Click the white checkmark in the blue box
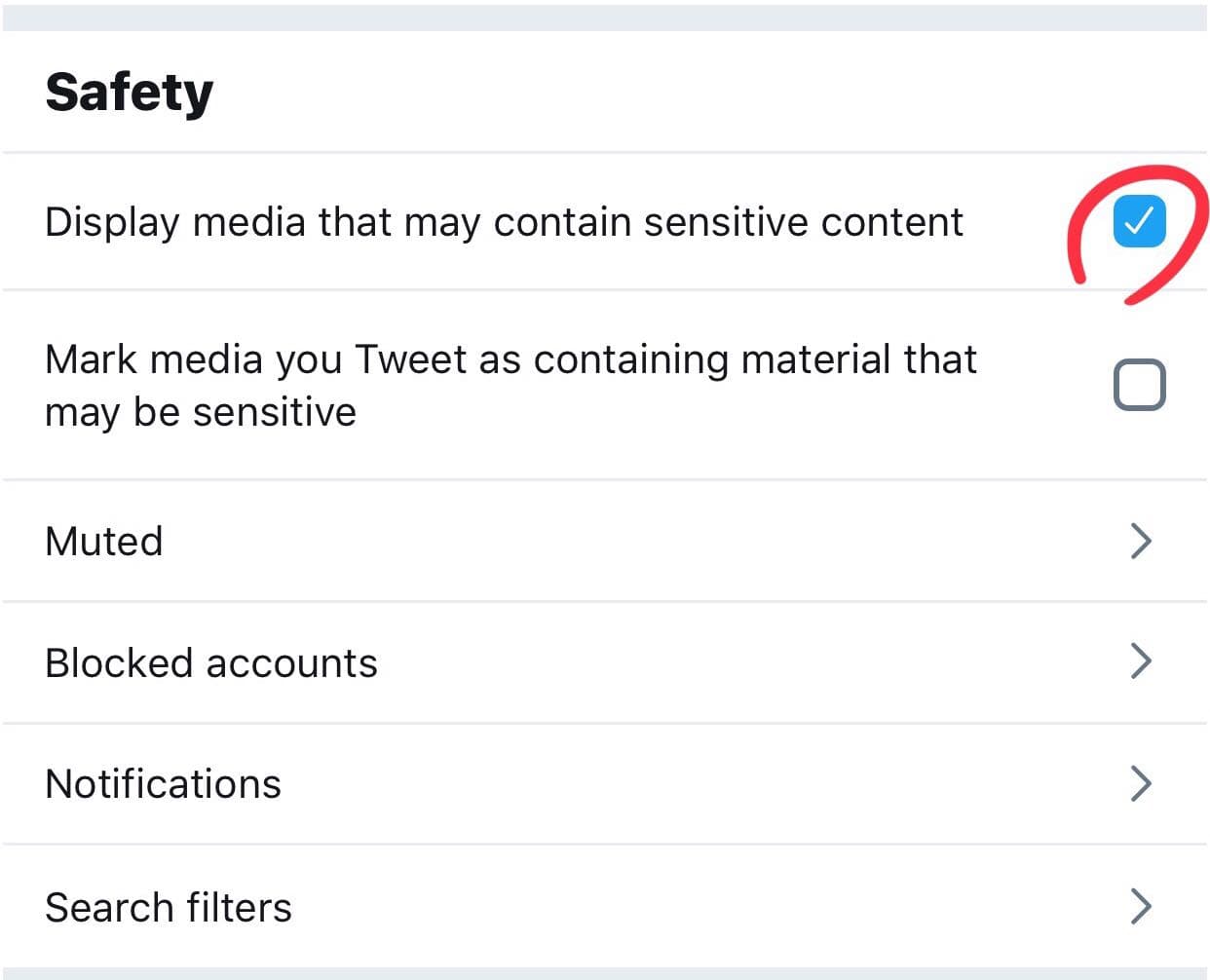This screenshot has height=980, width=1210. [x=1138, y=222]
